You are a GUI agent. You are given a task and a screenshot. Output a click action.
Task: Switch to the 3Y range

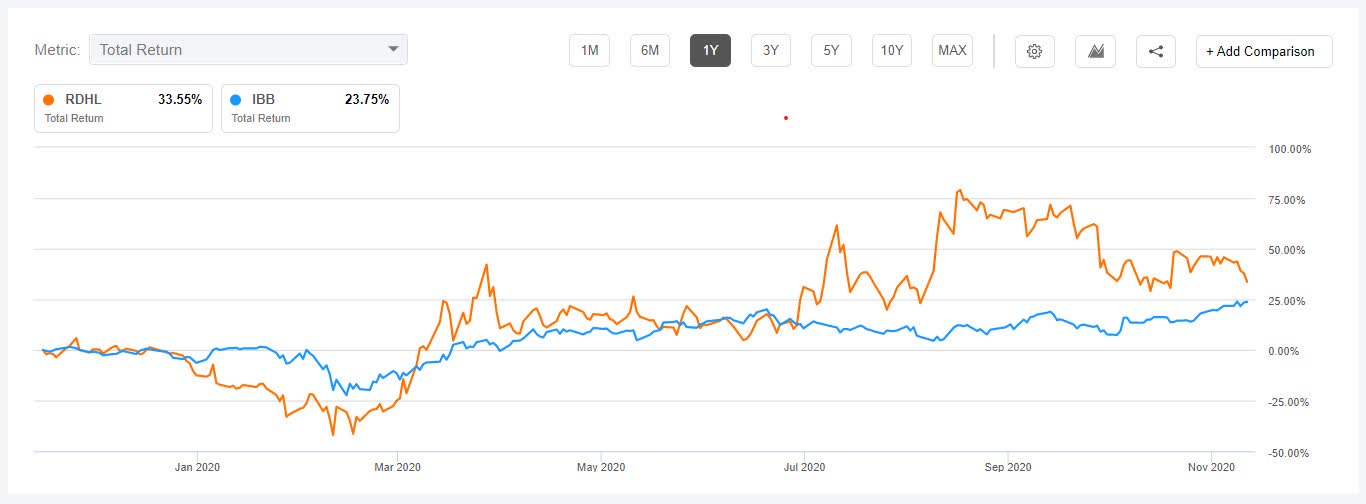coord(771,50)
